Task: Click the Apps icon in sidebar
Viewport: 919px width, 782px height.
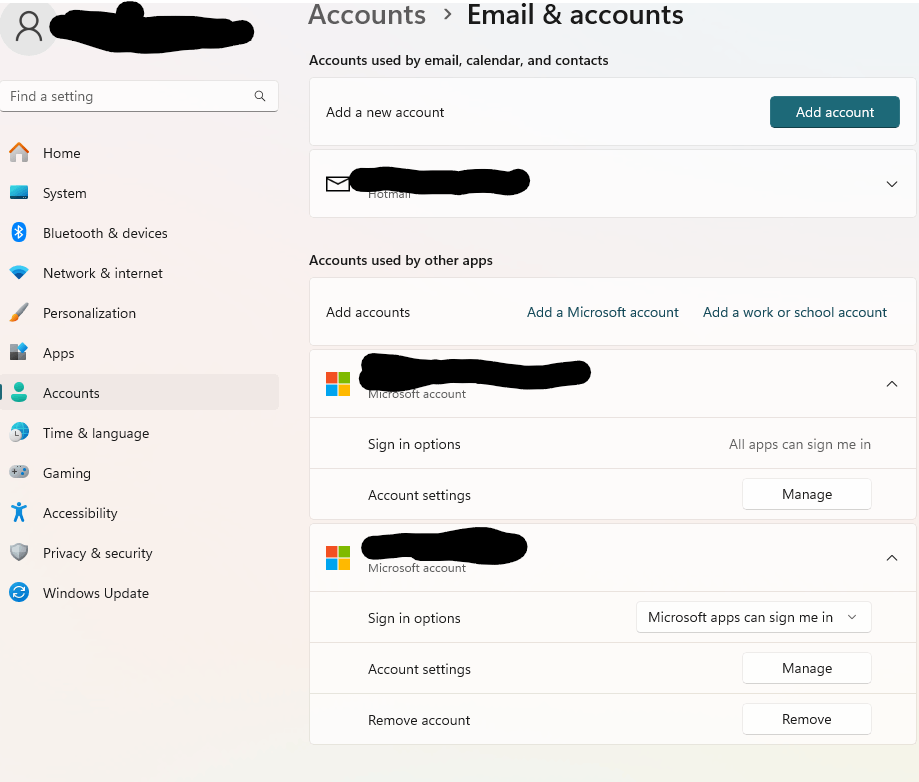Action: (19, 352)
